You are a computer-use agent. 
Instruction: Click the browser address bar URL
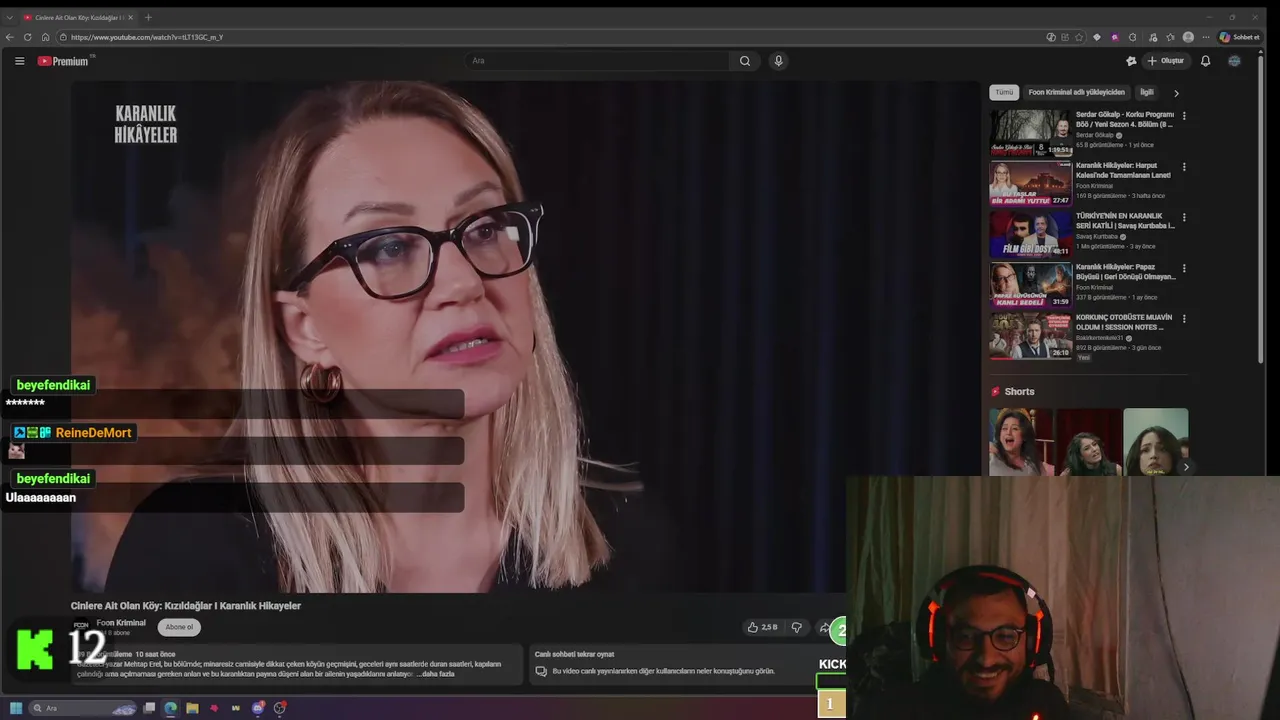pyautogui.click(x=147, y=37)
